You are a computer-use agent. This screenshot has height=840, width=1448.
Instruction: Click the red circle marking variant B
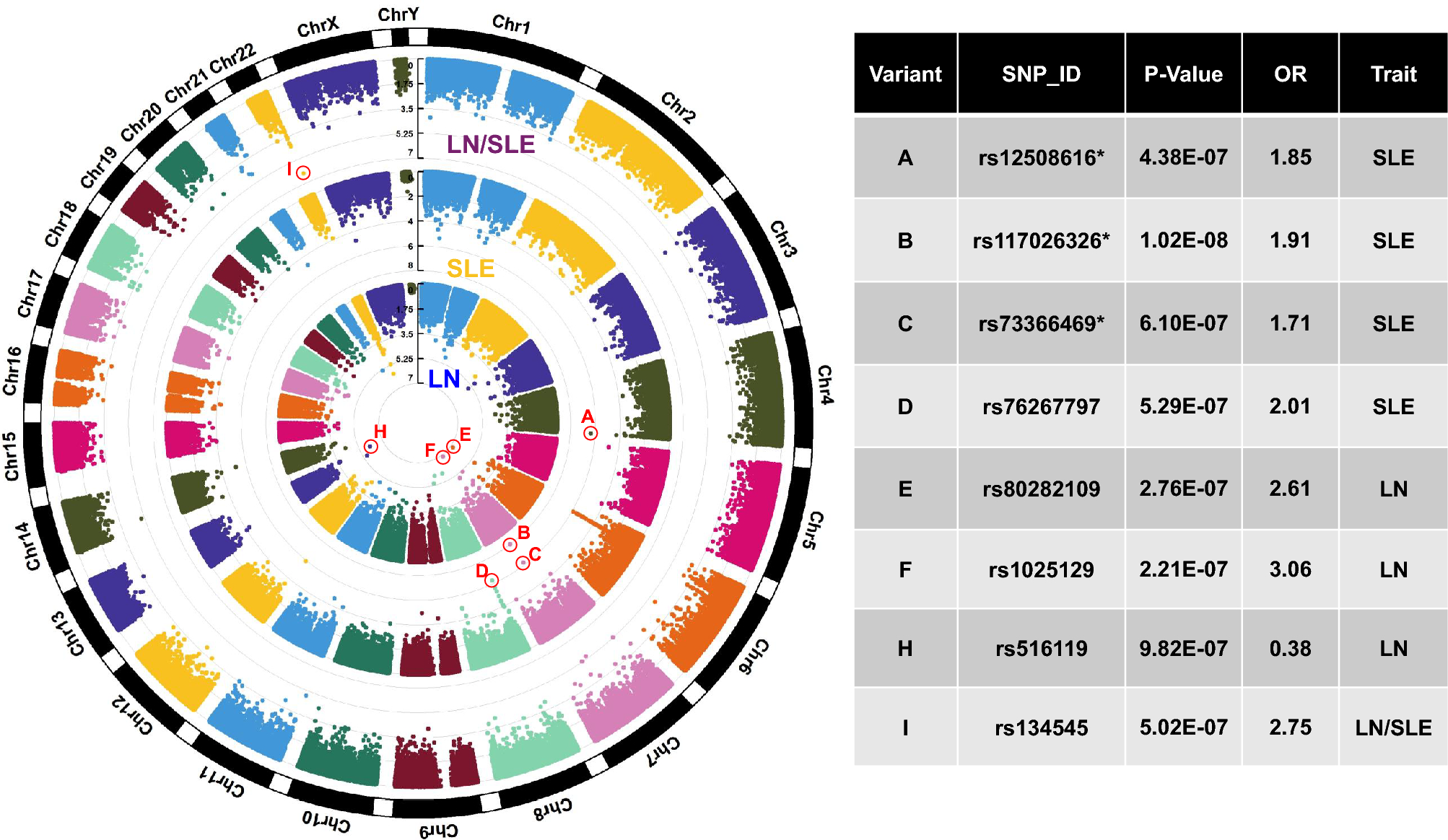pos(510,544)
